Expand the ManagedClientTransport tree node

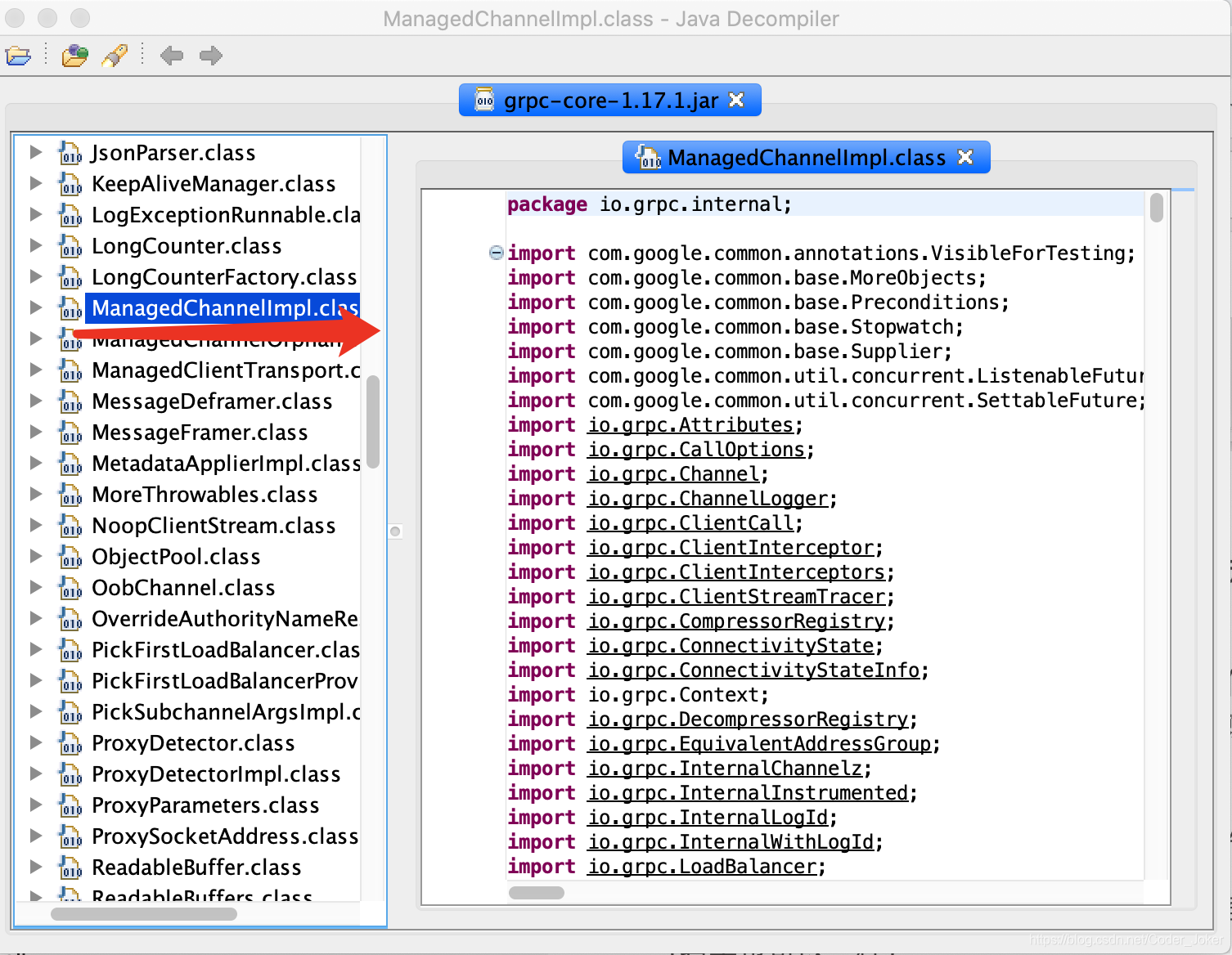35,370
